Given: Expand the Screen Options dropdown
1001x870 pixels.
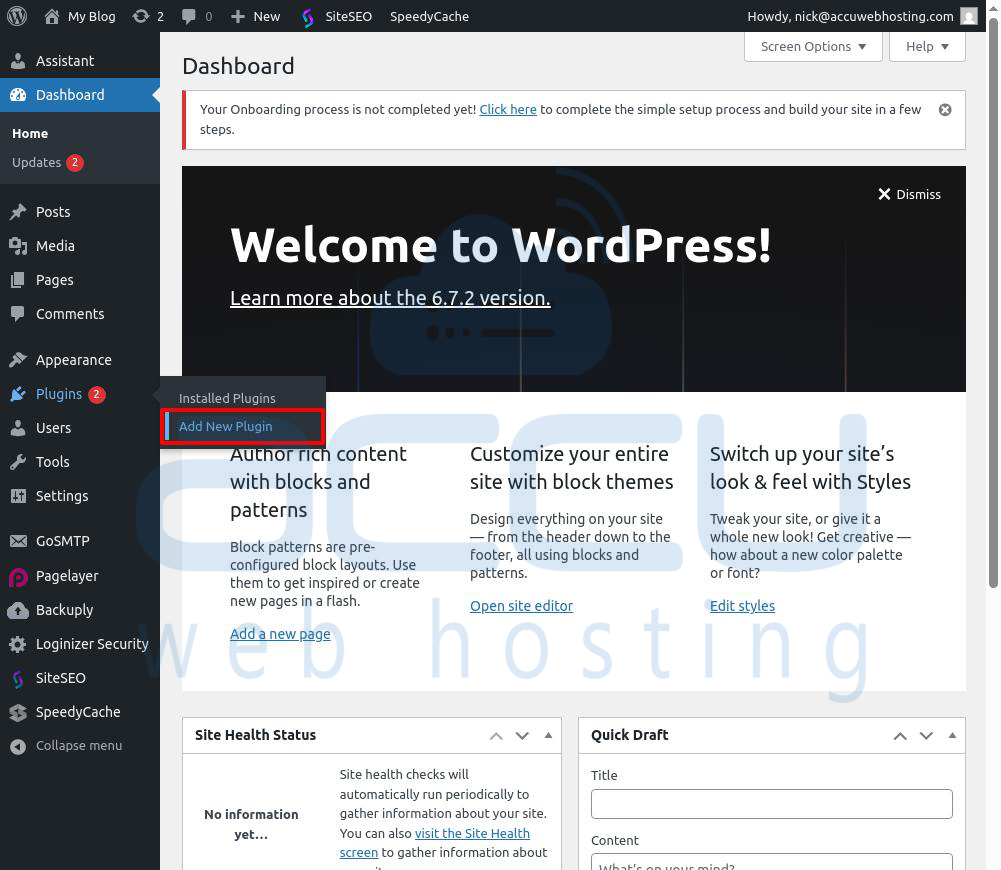Looking at the screenshot, I should pos(813,47).
